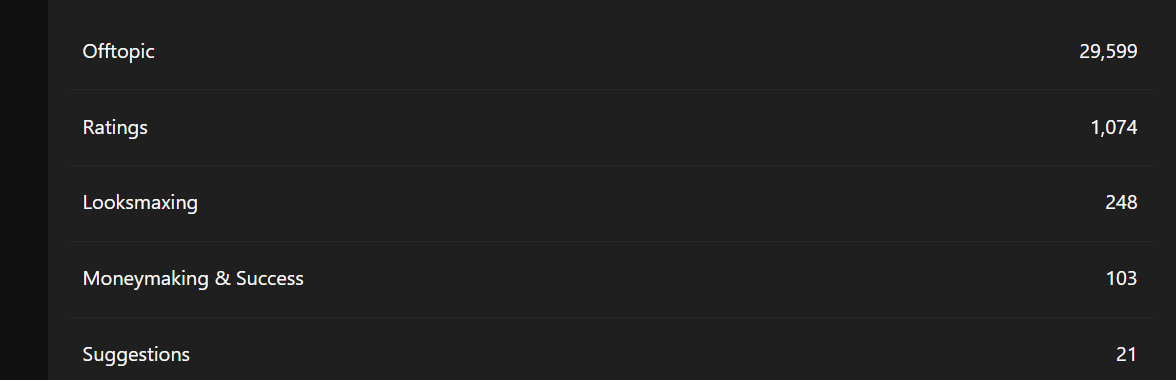Click the 21 count beside Suggestions

(1126, 355)
